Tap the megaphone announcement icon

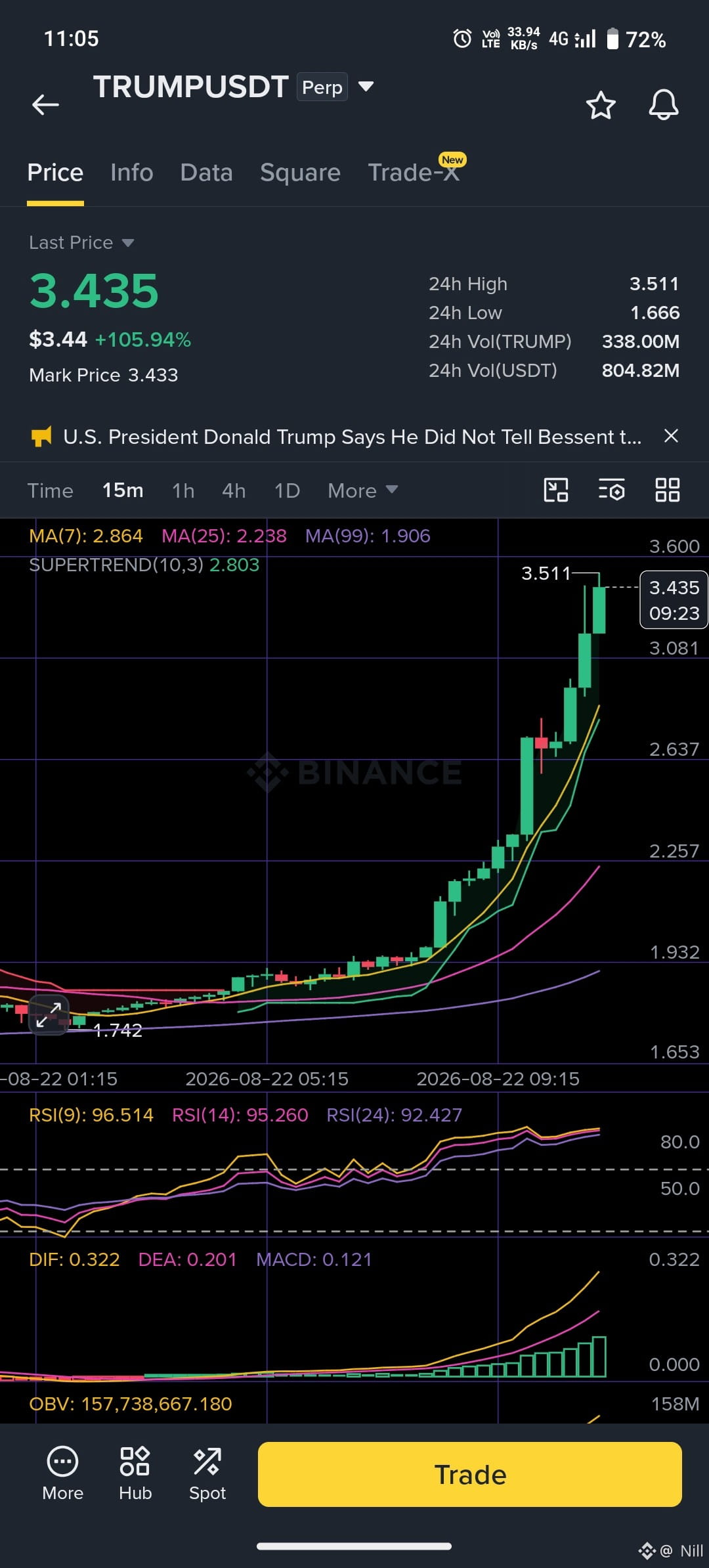pyautogui.click(x=41, y=436)
